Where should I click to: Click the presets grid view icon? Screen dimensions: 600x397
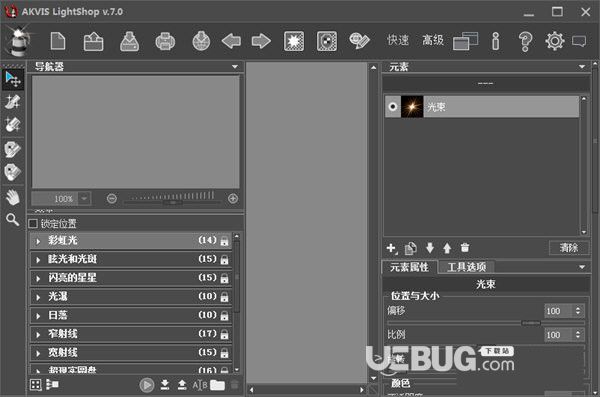(x=36, y=385)
